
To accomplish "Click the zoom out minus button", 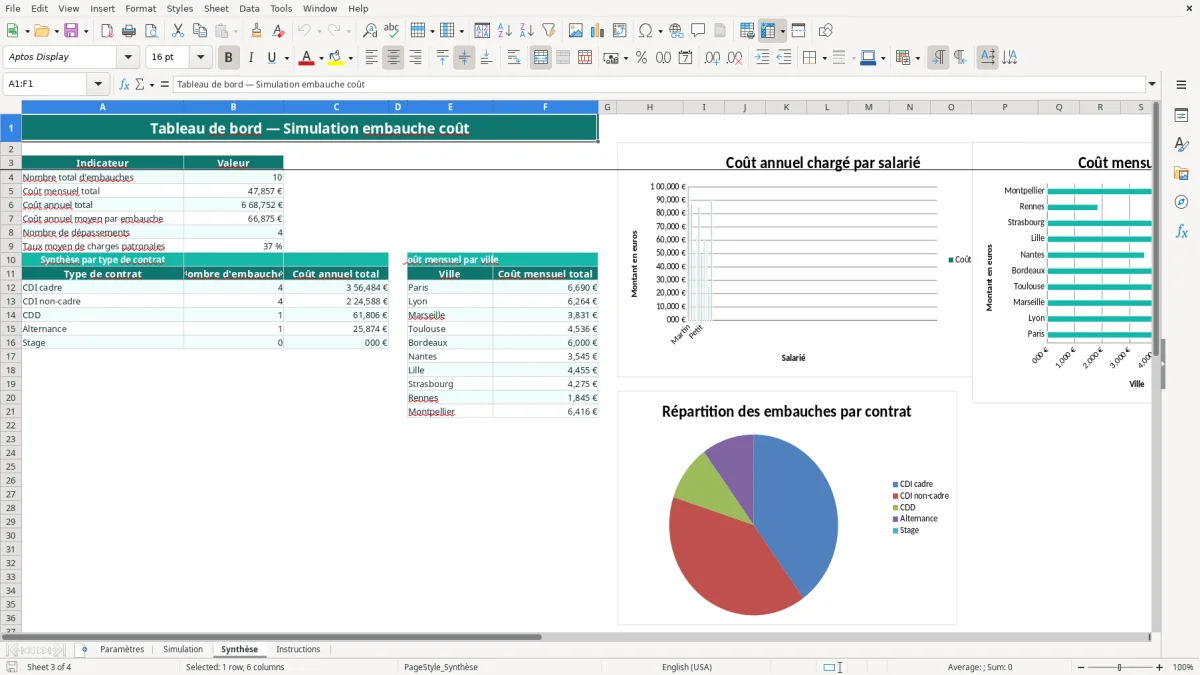I will pos(1080,667).
